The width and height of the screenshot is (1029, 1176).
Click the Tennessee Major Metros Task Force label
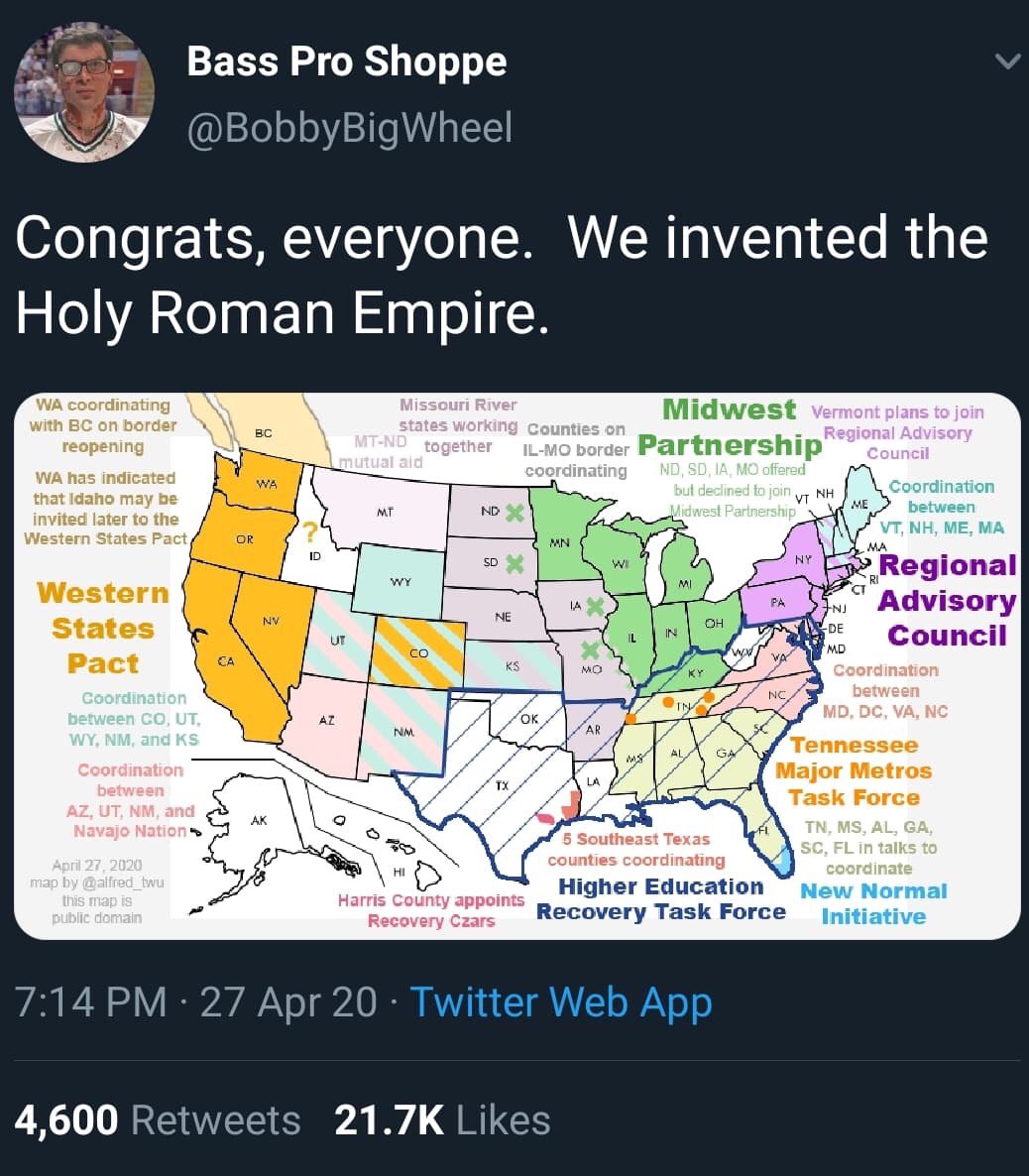click(854, 771)
